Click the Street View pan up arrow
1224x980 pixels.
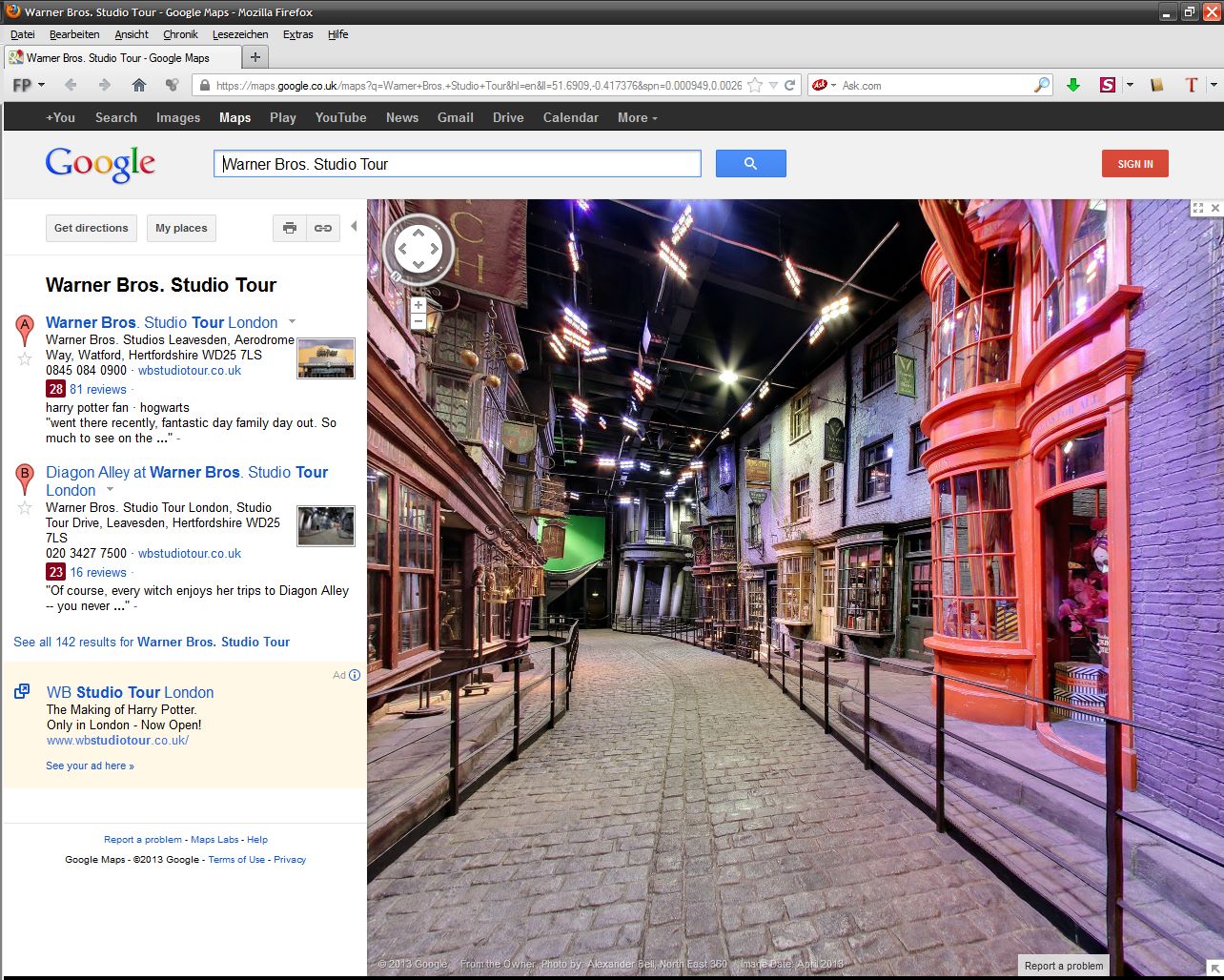pos(418,234)
